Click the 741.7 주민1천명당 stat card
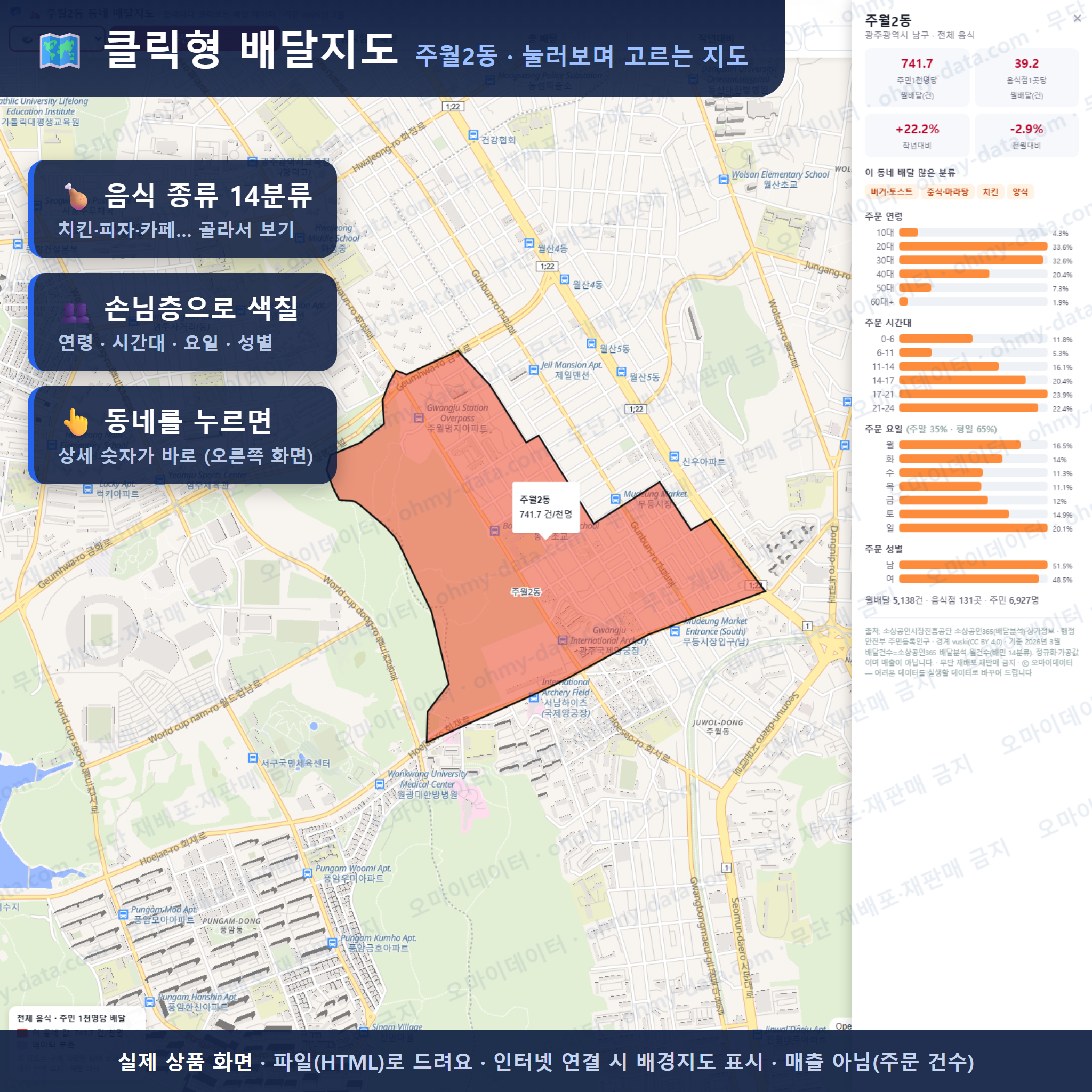Screen dimensions: 1092x1092 (x=917, y=77)
